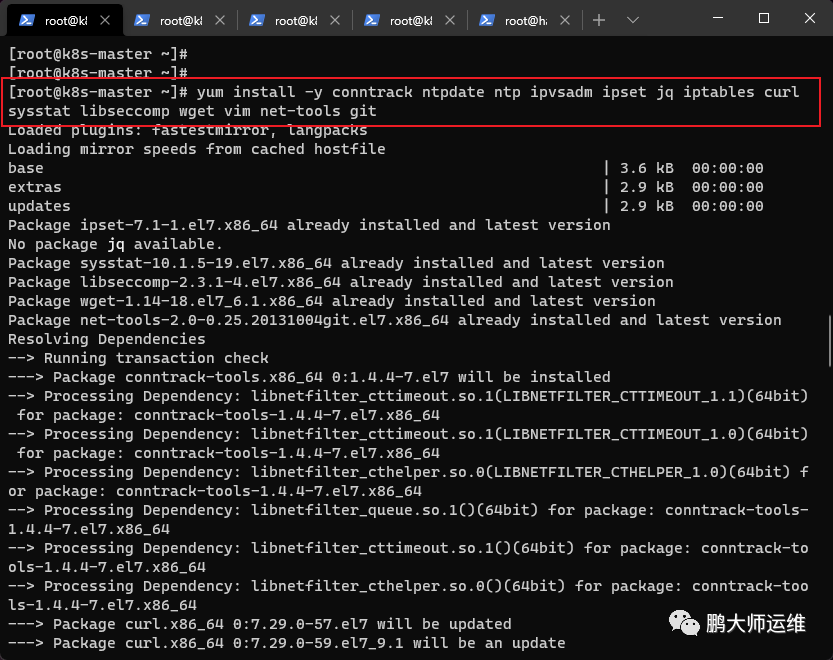
Task: Switch to the third root@k8 tab
Action: click(x=296, y=21)
